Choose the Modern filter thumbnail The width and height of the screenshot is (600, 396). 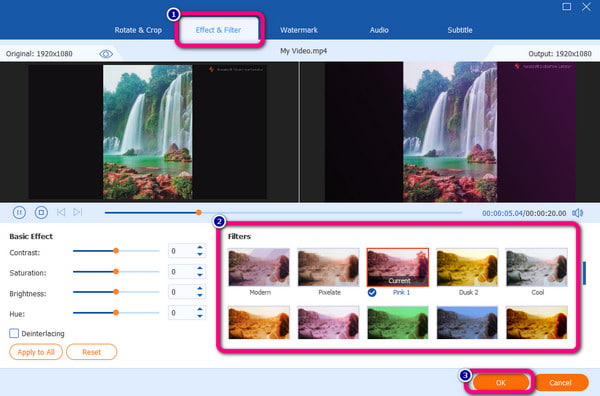tap(259, 267)
